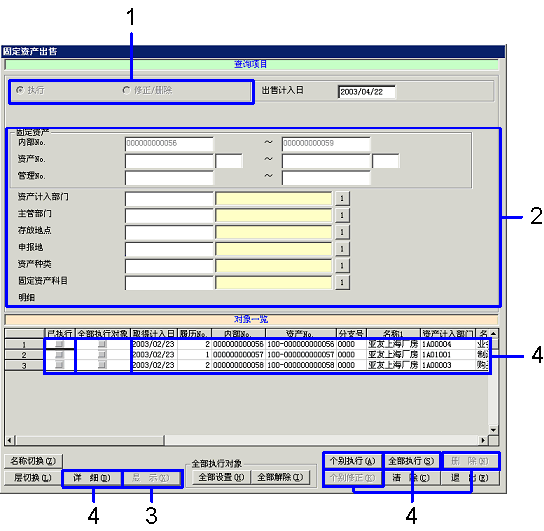Image resolution: width=544 pixels, height=531 pixels.
Task: Open lookup button beside 存放地点
Action: (x=342, y=232)
